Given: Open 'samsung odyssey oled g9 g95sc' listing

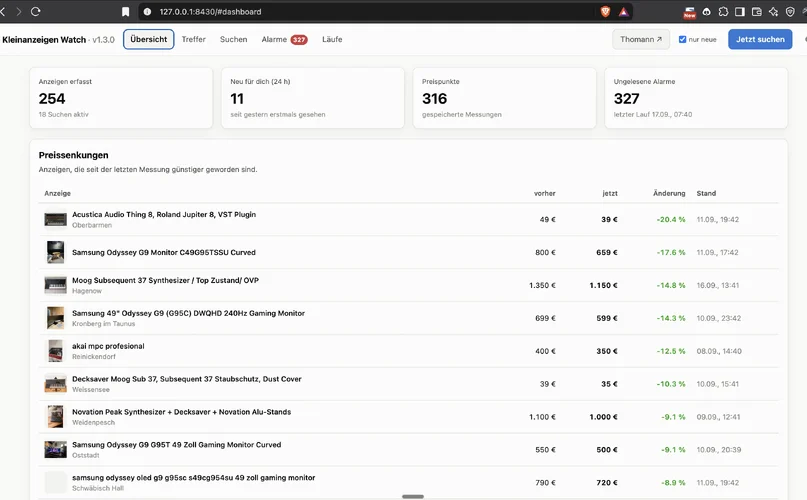Looking at the screenshot, I should click(x=194, y=478).
